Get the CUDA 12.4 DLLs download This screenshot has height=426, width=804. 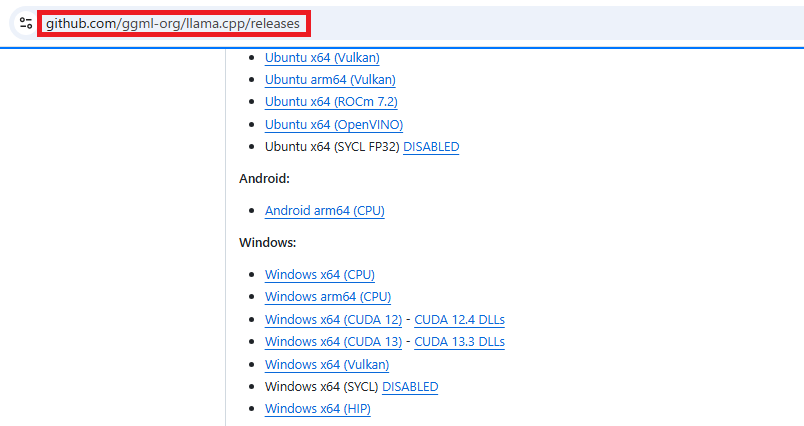tap(459, 320)
